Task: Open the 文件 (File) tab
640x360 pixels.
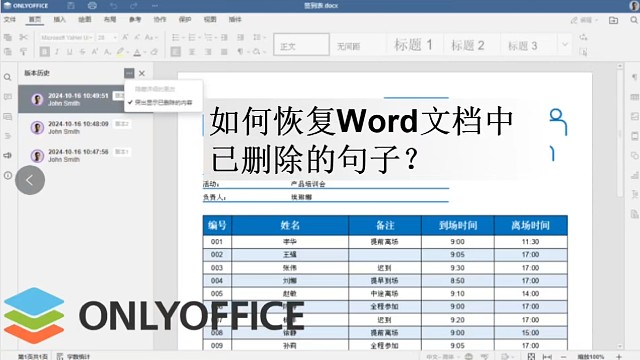Action: point(10,20)
